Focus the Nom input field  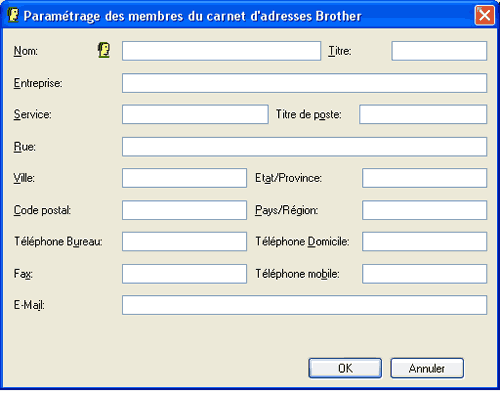click(x=221, y=51)
